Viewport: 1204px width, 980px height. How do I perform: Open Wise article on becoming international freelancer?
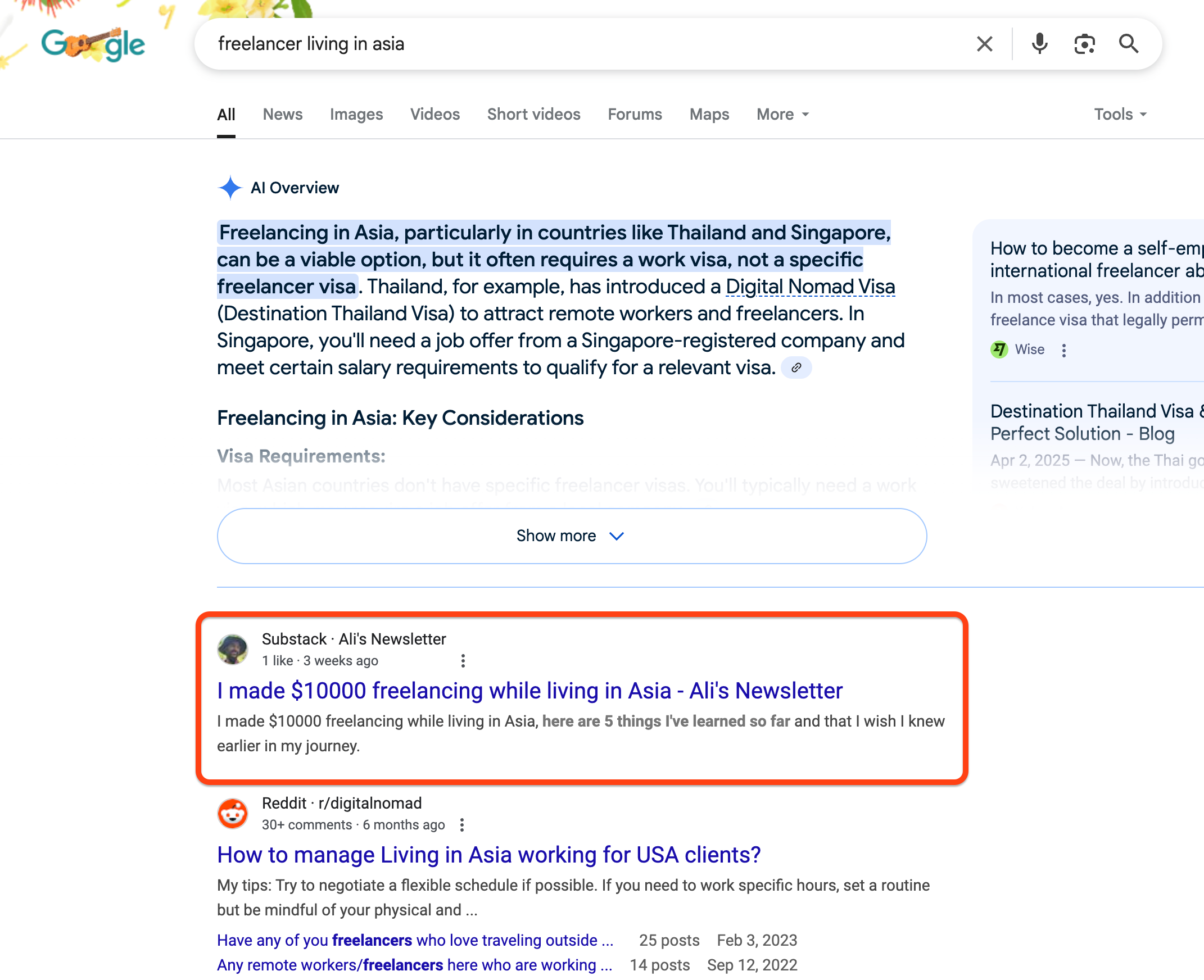coord(1097,260)
